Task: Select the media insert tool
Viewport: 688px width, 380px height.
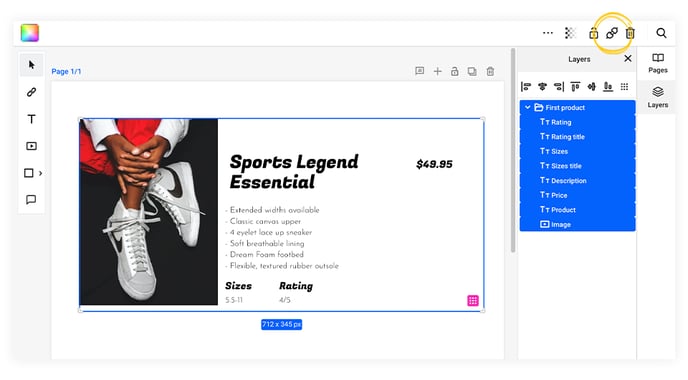Action: (31, 146)
